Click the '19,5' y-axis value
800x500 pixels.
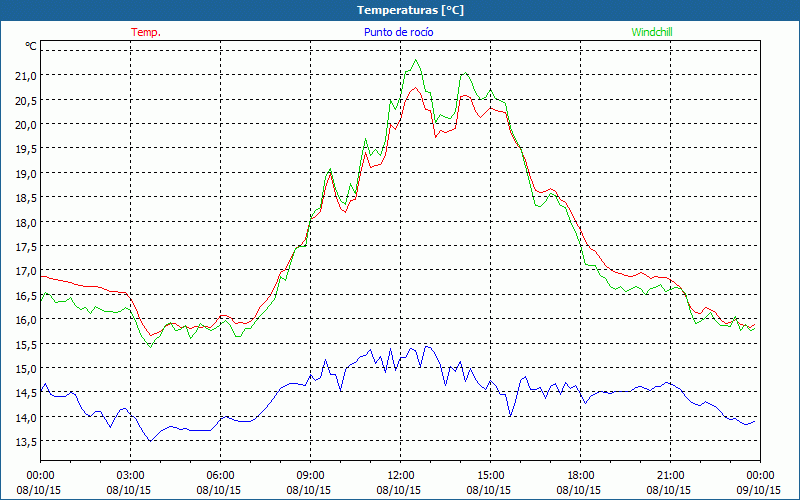pyautogui.click(x=27, y=149)
